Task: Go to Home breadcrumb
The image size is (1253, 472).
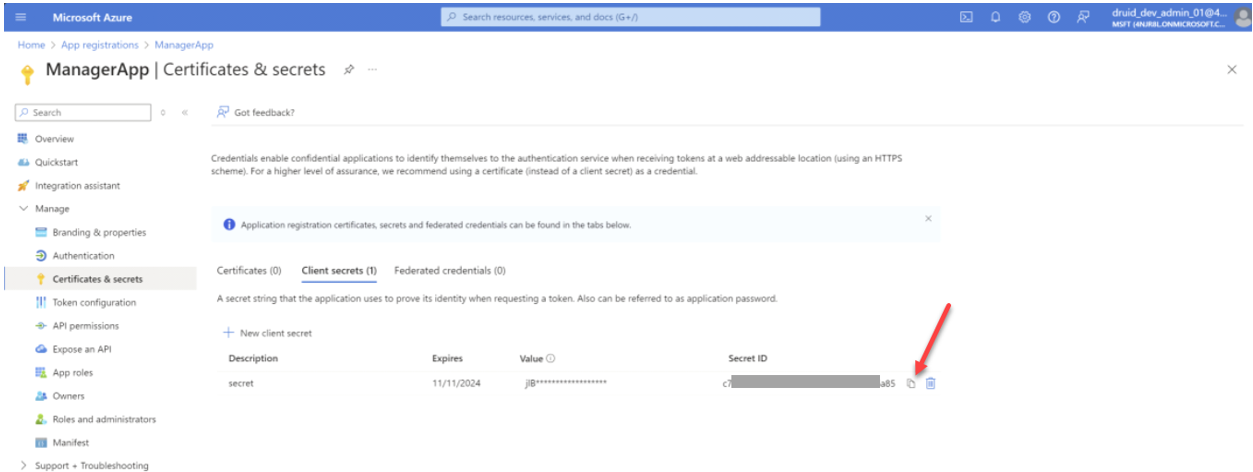Action: 31,45
